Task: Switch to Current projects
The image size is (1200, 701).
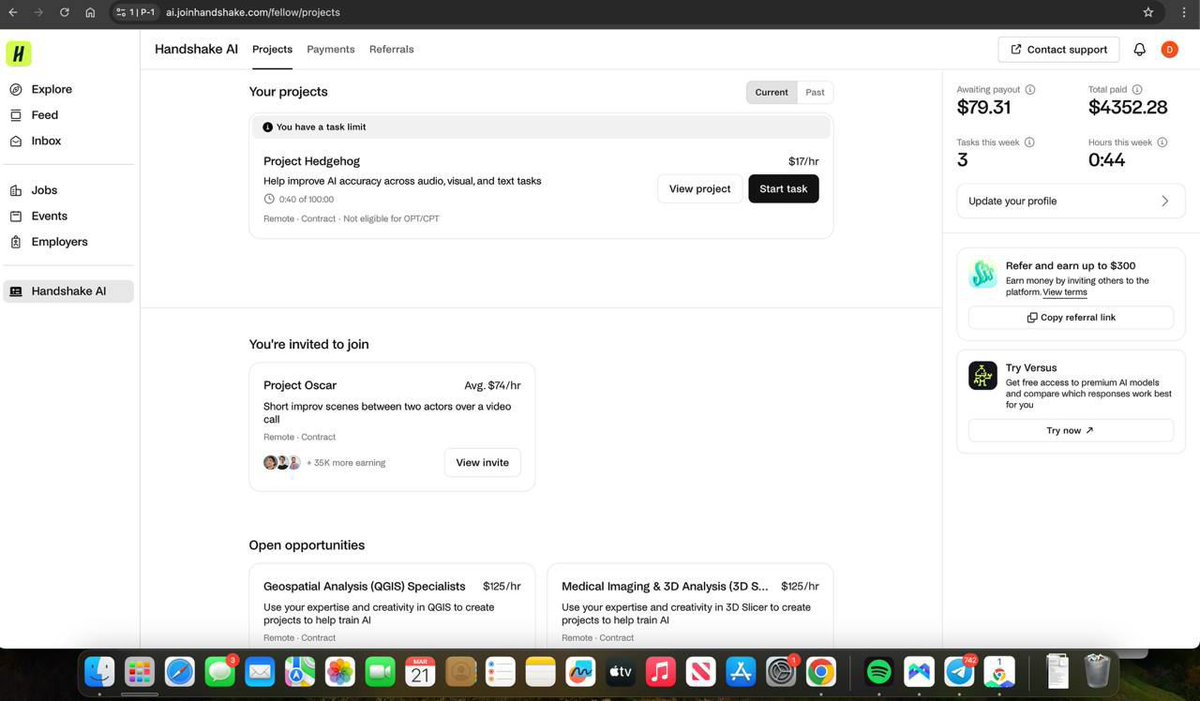Action: click(771, 92)
